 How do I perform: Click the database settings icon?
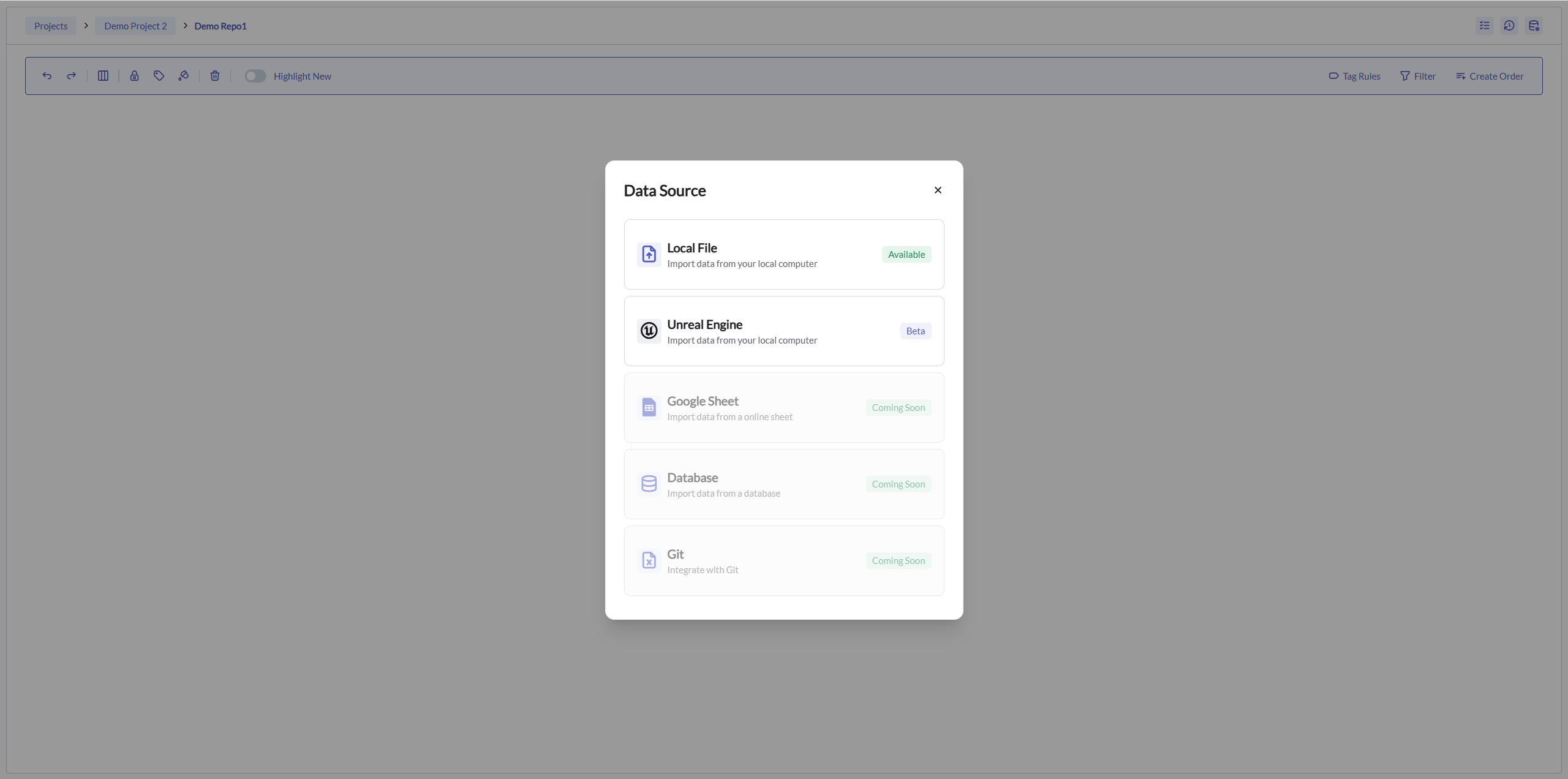coord(1534,26)
